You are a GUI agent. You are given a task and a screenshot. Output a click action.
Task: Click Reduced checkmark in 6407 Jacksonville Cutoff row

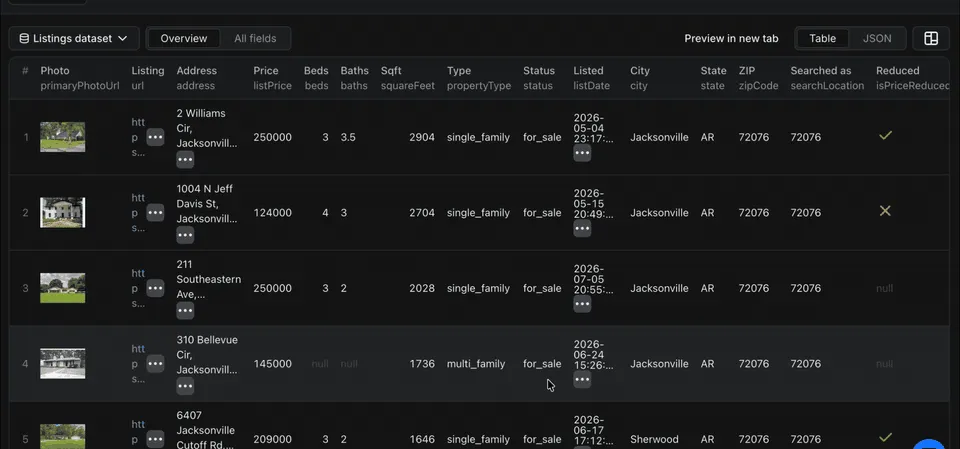[885, 437]
